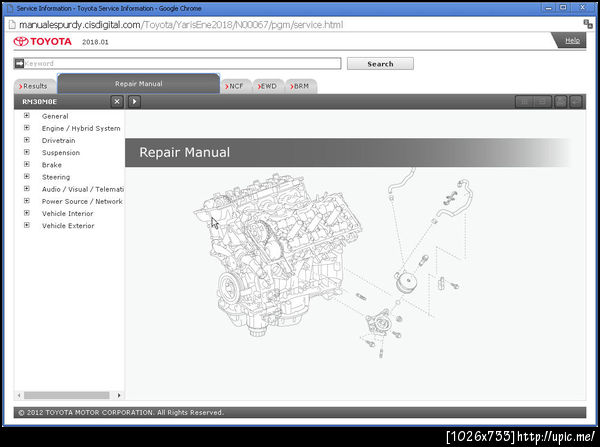Select the Power Source / Network label
600x447 pixels.
pos(82,201)
